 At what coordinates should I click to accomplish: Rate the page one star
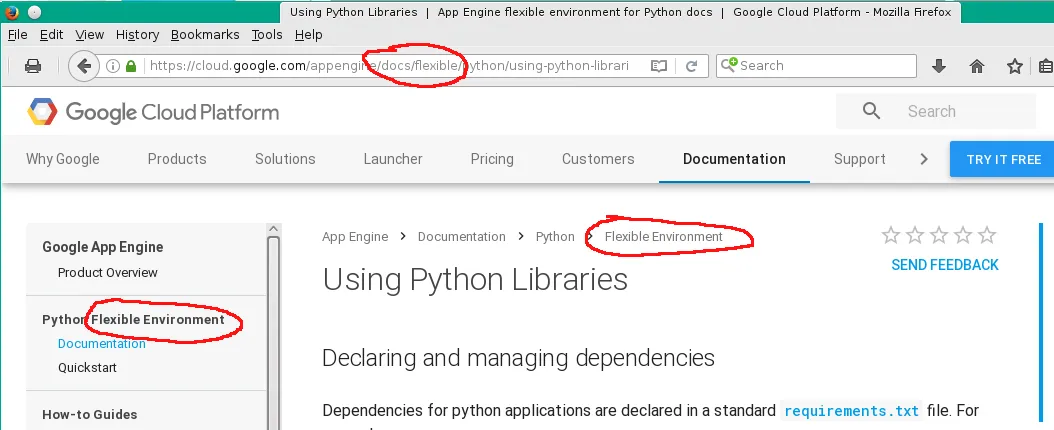891,236
